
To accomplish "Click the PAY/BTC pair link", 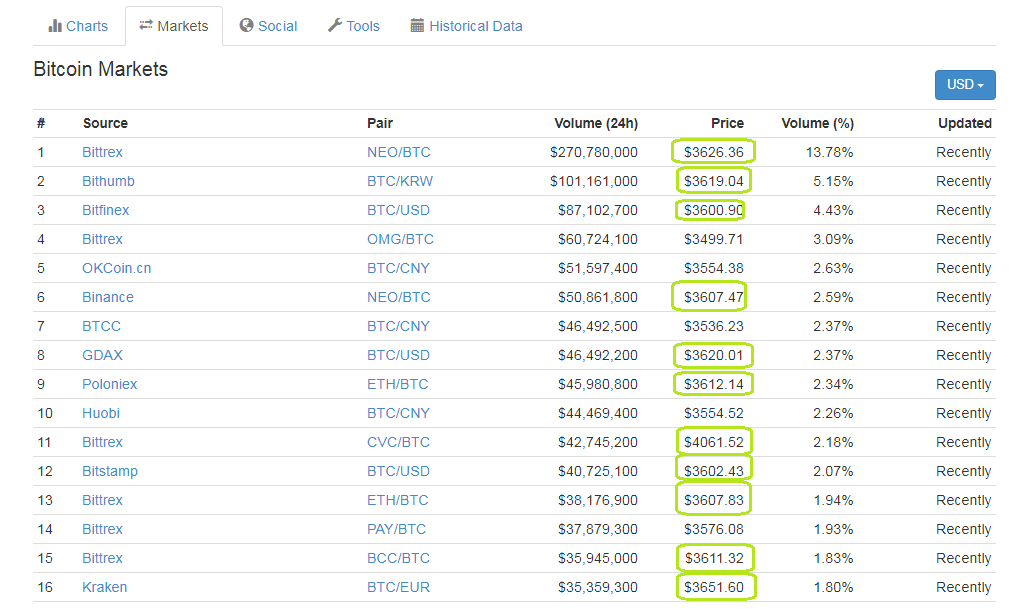I will coord(396,529).
